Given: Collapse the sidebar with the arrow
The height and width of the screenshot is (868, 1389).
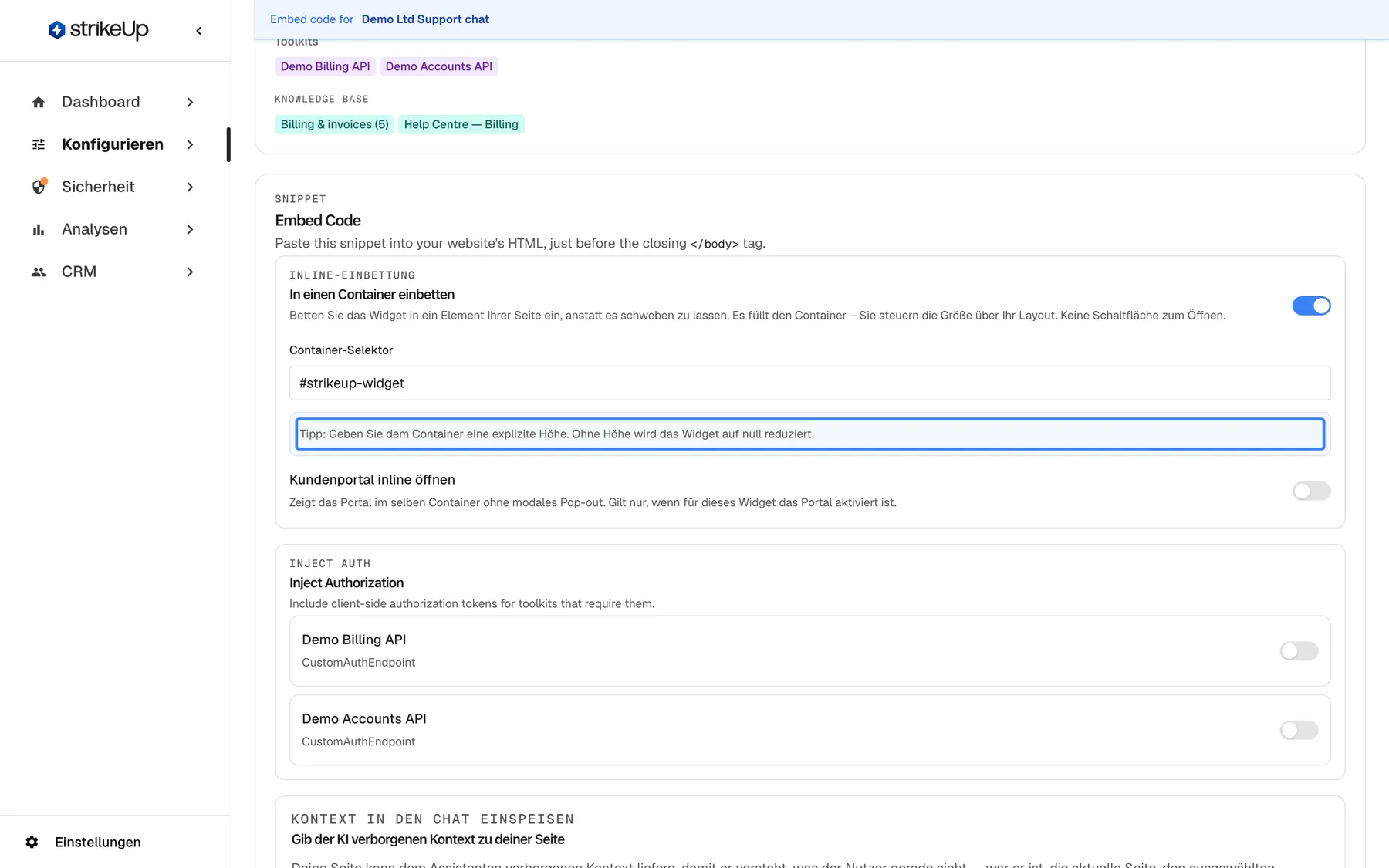Looking at the screenshot, I should point(199,31).
